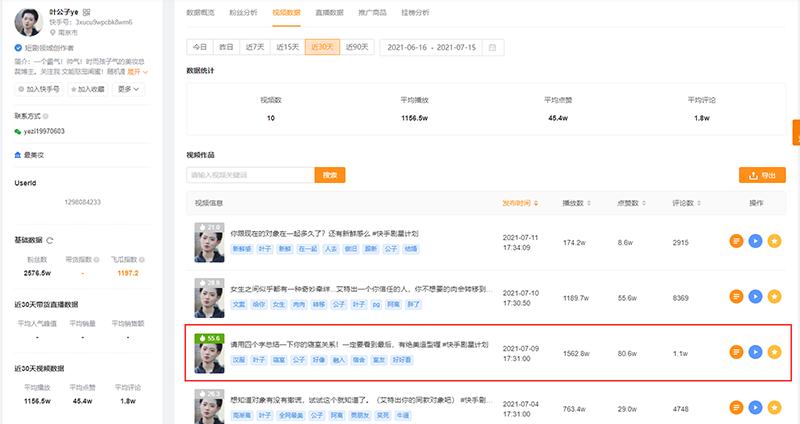Click the orange details icon for the 2021-07-04 video
800x424 pixels.
[736, 407]
